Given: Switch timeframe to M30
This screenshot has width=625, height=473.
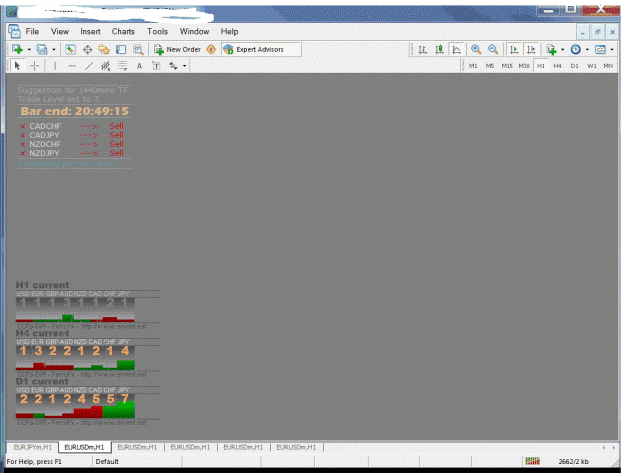Looking at the screenshot, I should coord(524,66).
